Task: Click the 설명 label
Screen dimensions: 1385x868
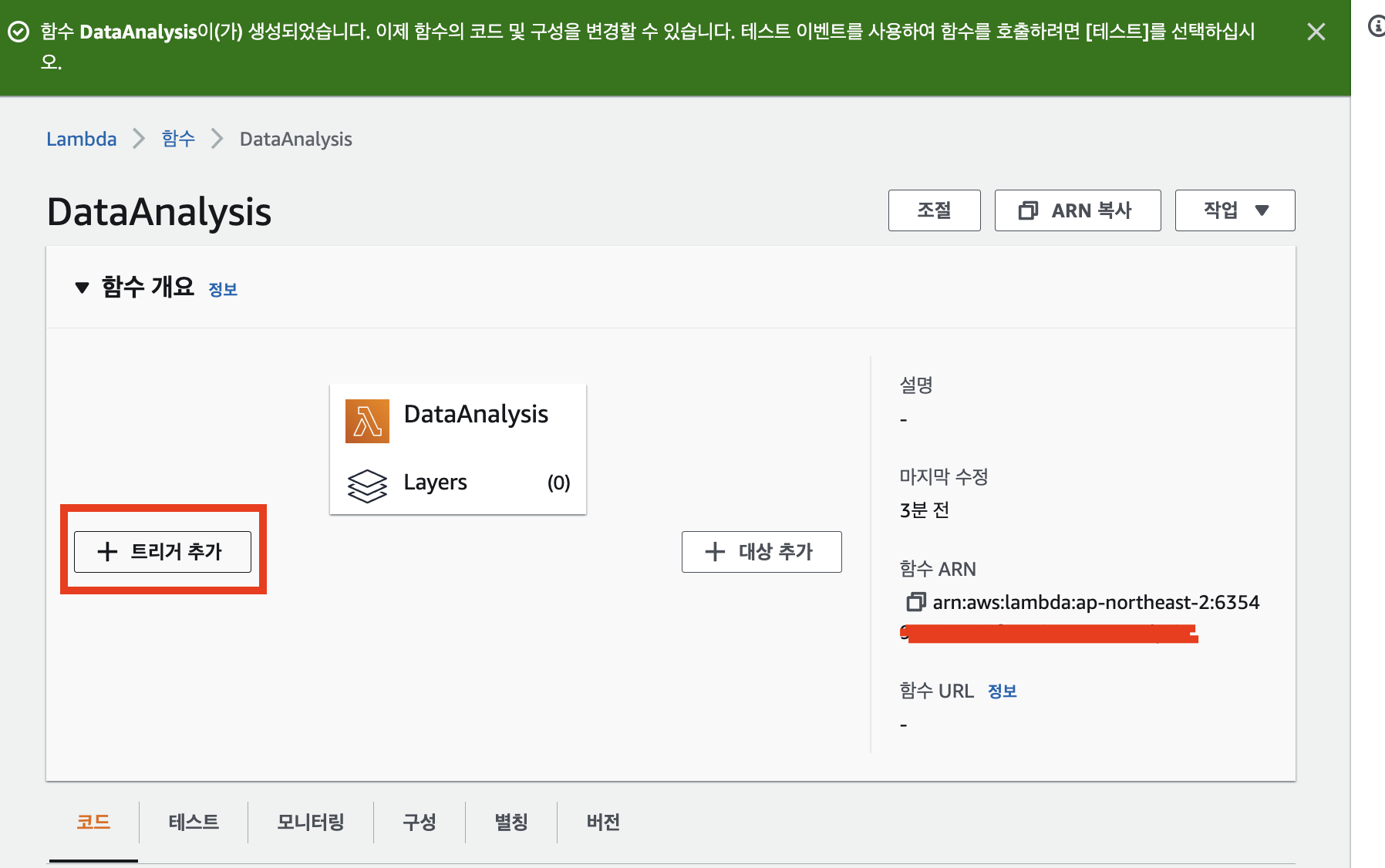Action: pyautogui.click(x=916, y=385)
